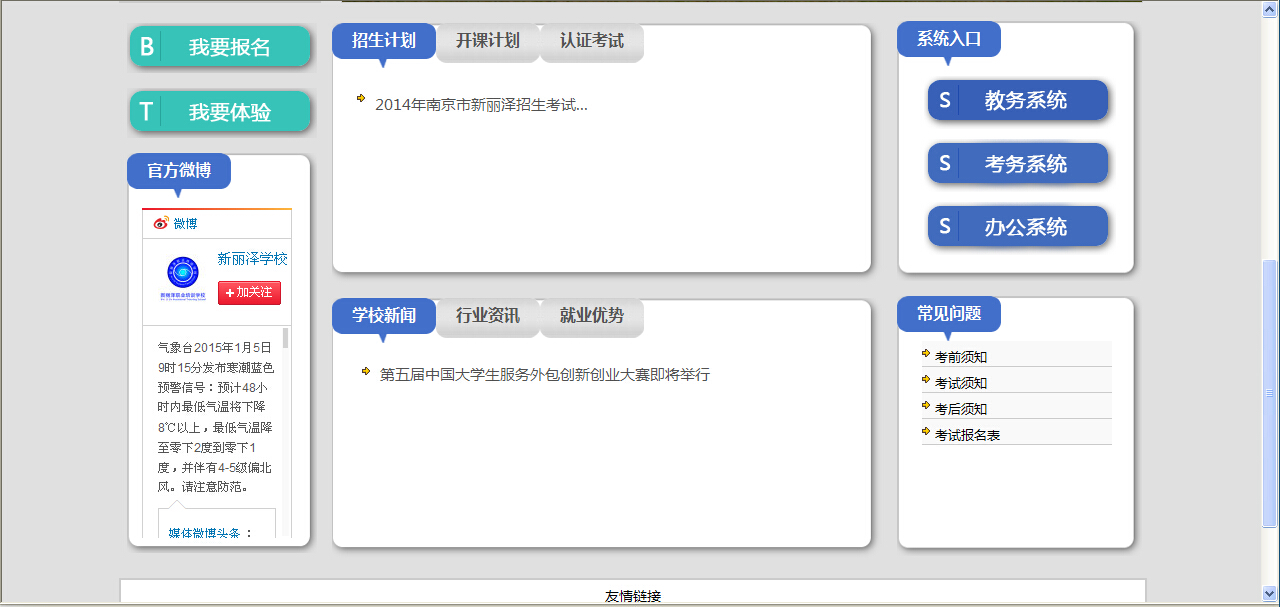Switch to the 就业优势 tab
The width and height of the screenshot is (1280, 607).
pos(592,316)
